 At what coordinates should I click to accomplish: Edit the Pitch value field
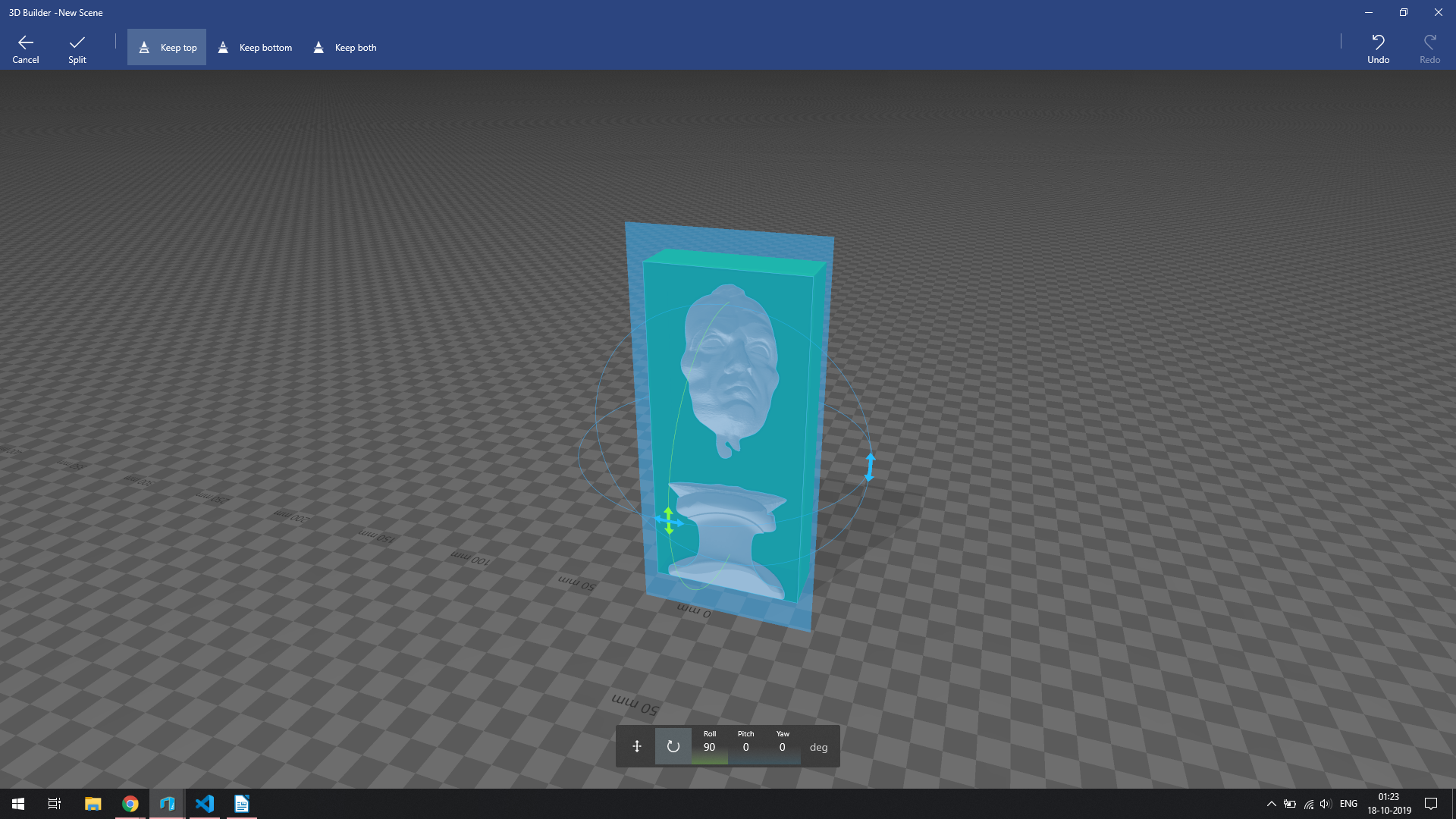(745, 746)
